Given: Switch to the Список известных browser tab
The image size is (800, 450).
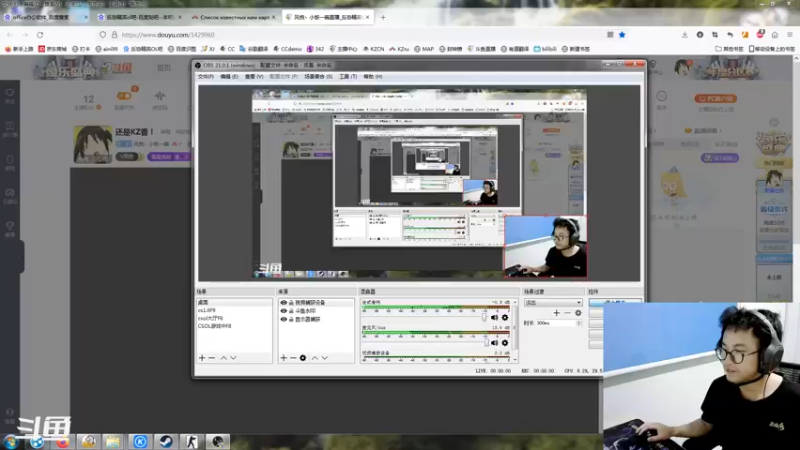Looking at the screenshot, I should pos(234,17).
